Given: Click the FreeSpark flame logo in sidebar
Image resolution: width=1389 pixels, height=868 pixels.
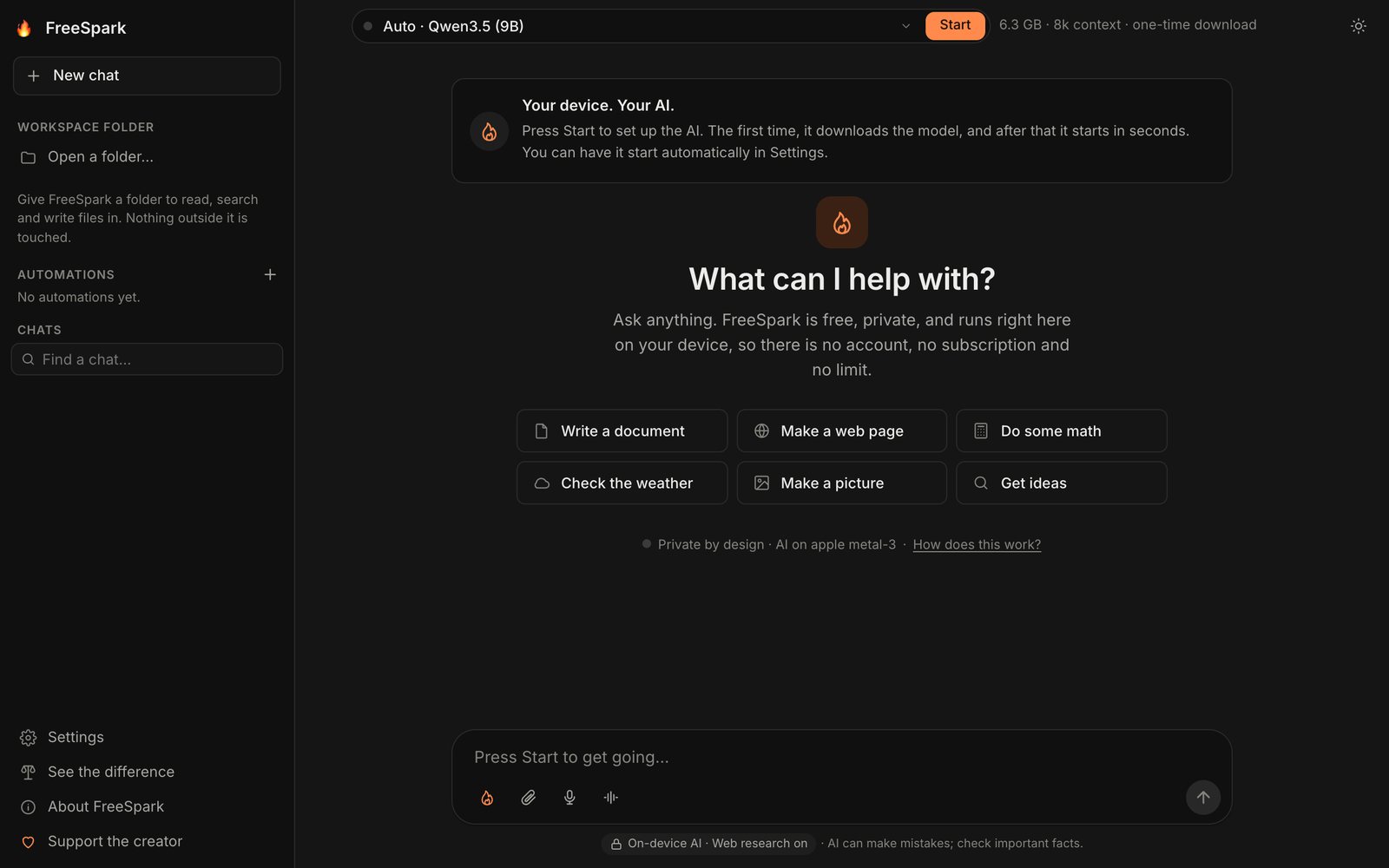Looking at the screenshot, I should click(x=24, y=28).
